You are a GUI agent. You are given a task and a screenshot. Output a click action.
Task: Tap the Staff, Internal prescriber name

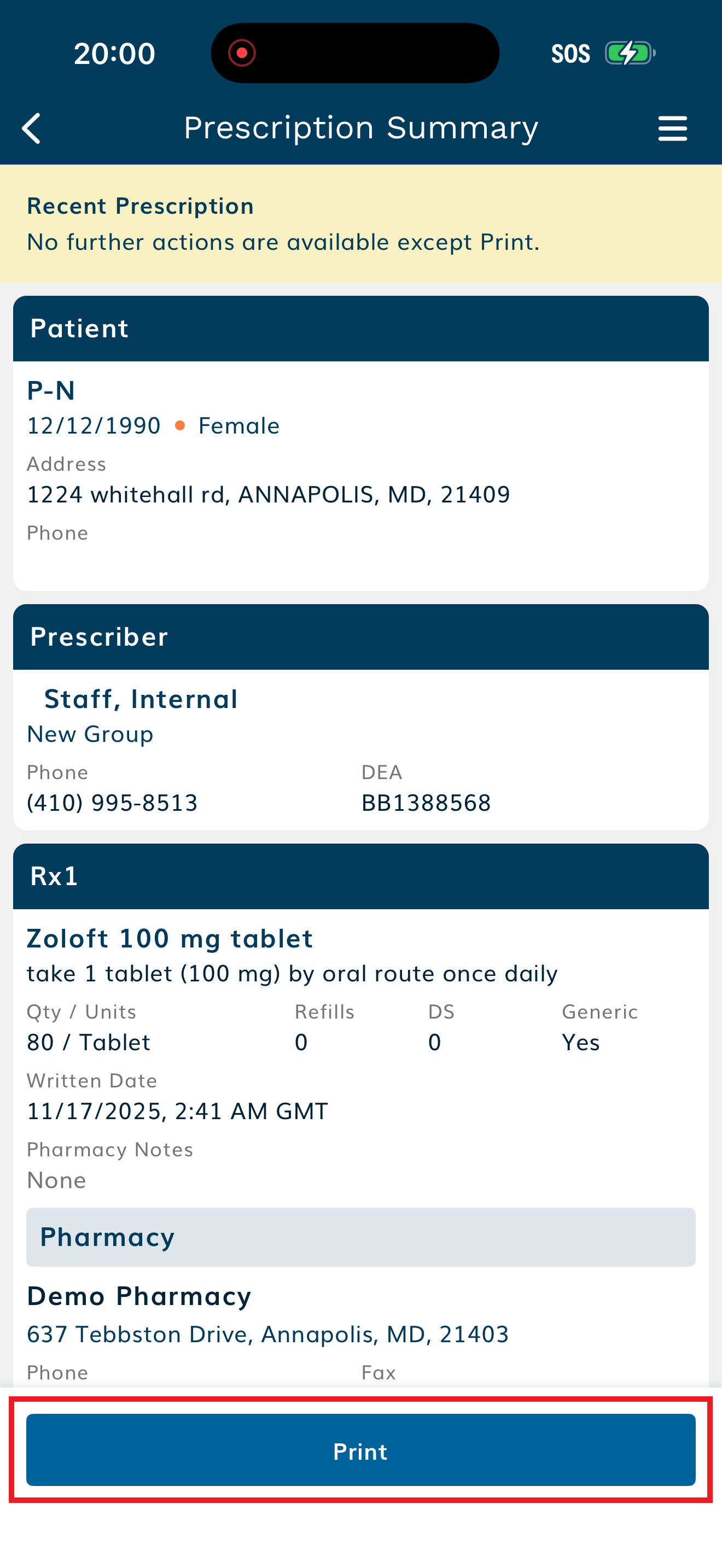pos(141,699)
